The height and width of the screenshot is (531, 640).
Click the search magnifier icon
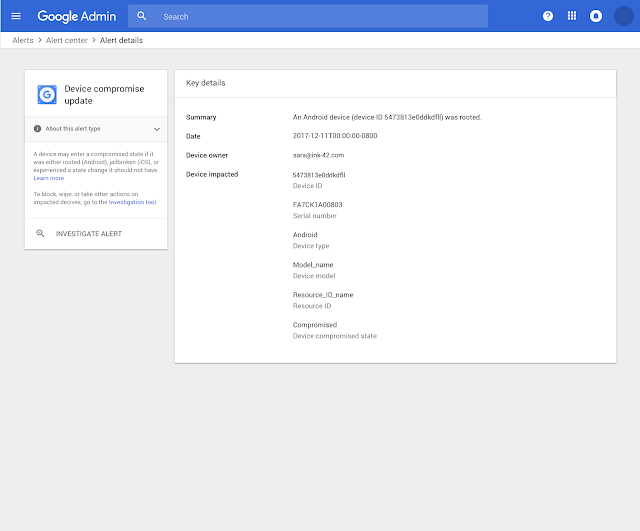[x=142, y=16]
